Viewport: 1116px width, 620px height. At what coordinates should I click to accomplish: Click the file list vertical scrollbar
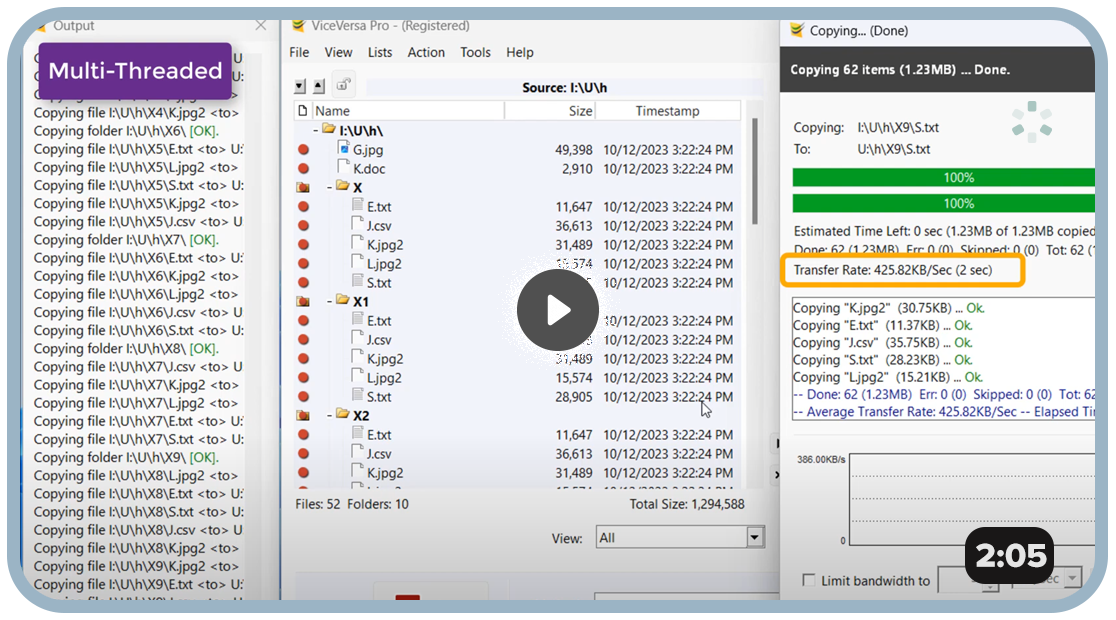tap(754, 171)
